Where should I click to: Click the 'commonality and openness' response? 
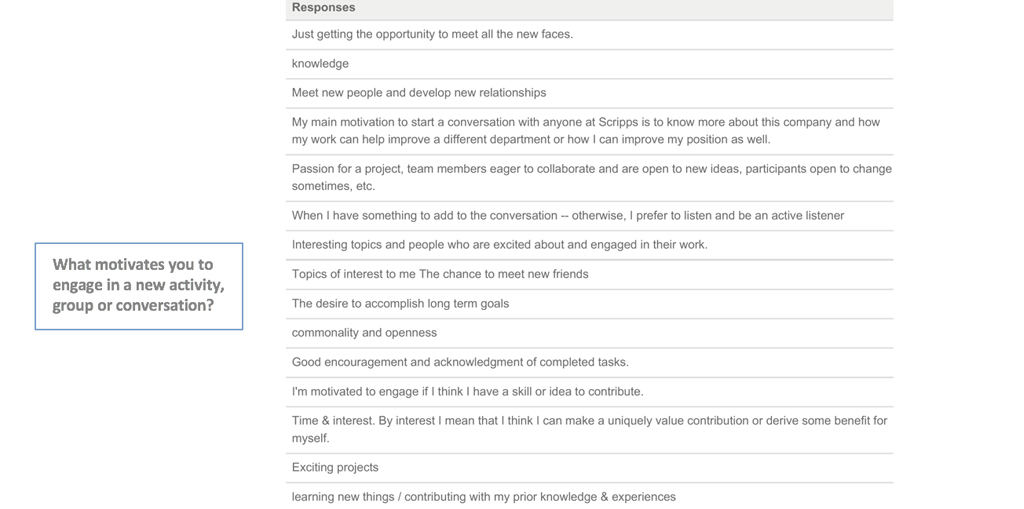click(x=364, y=333)
